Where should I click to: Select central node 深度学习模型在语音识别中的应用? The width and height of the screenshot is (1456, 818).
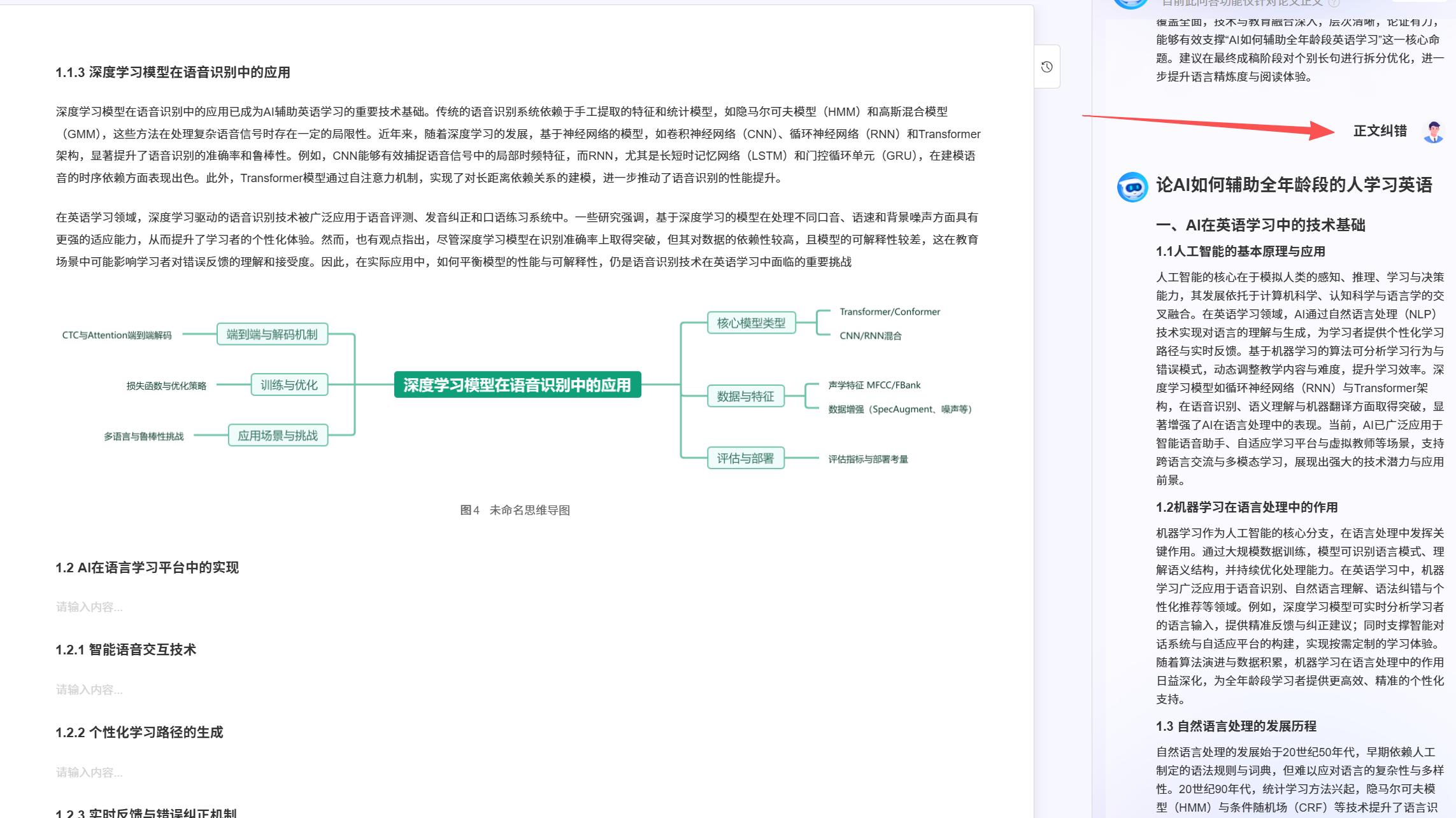[x=517, y=384]
